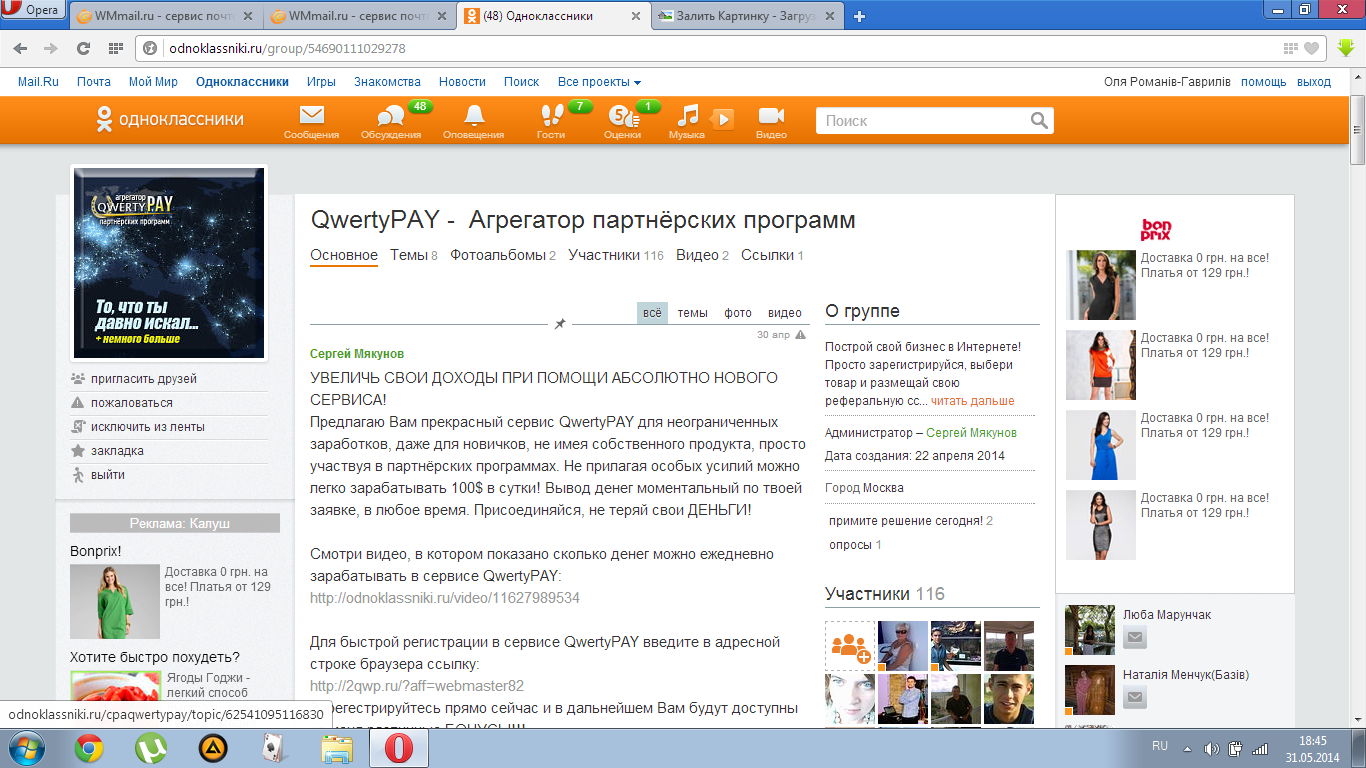1366x768 pixels.
Task: Switch to first WMmail.ru tab
Action: point(167,16)
